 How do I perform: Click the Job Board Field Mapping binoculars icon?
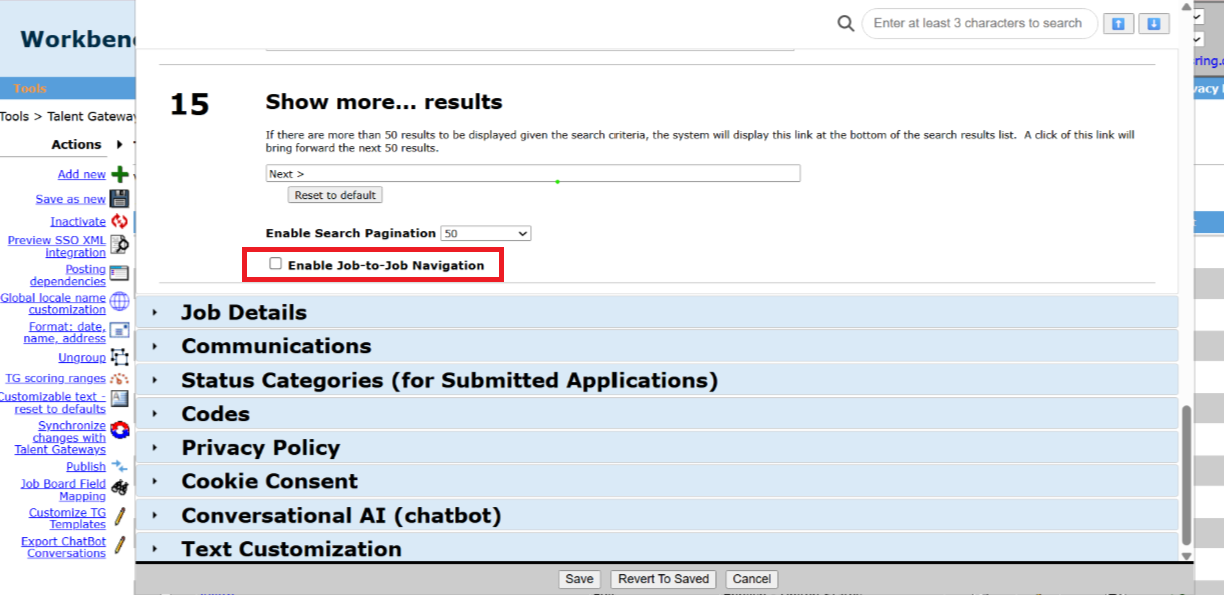120,489
